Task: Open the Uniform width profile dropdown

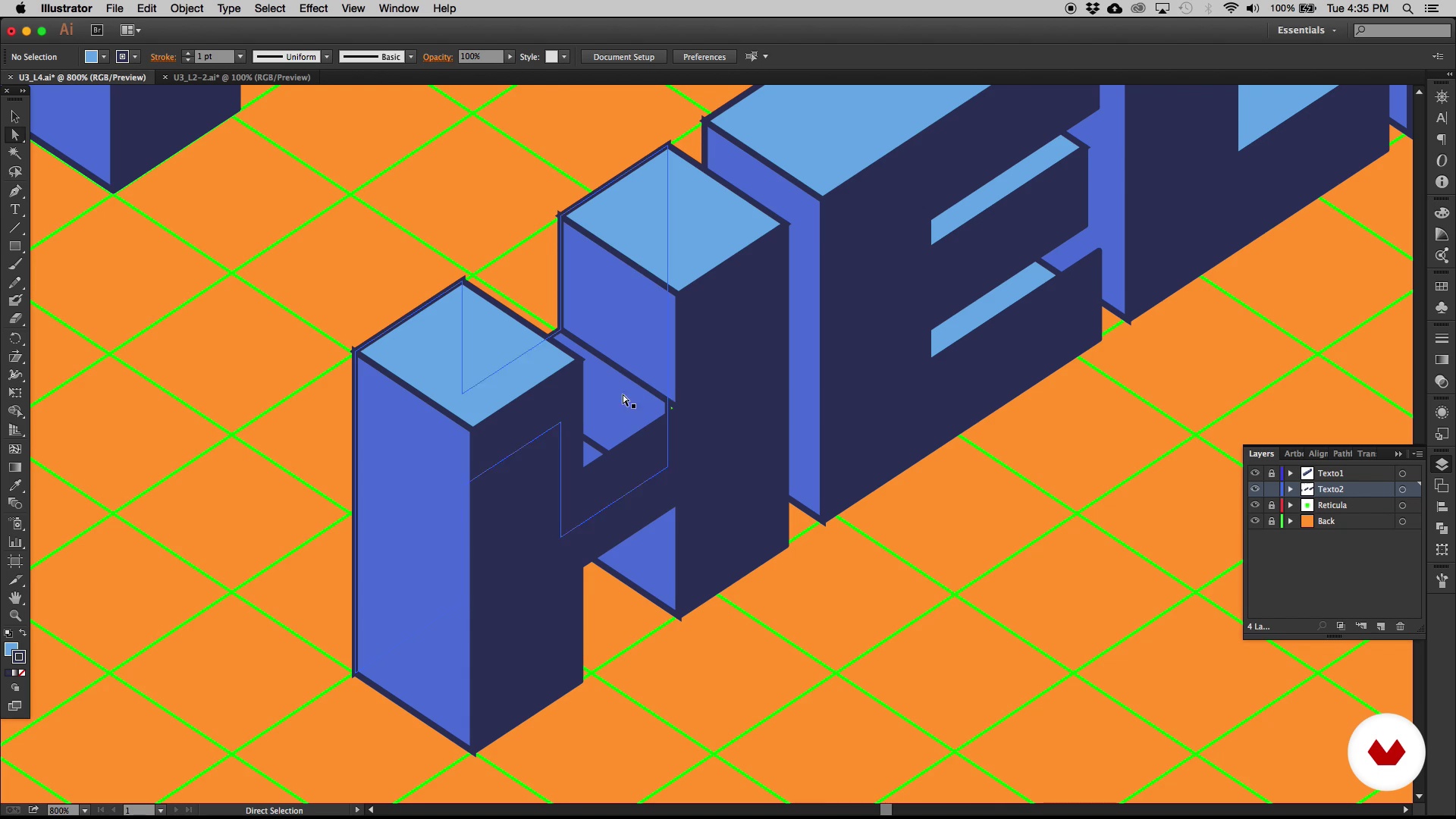Action: click(327, 57)
